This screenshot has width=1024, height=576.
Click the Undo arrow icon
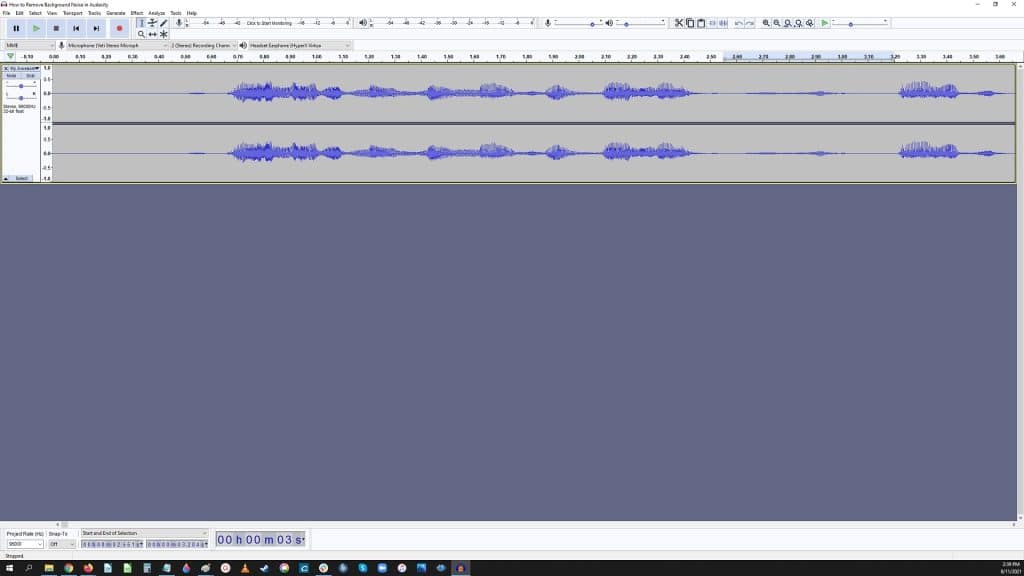tap(737, 23)
